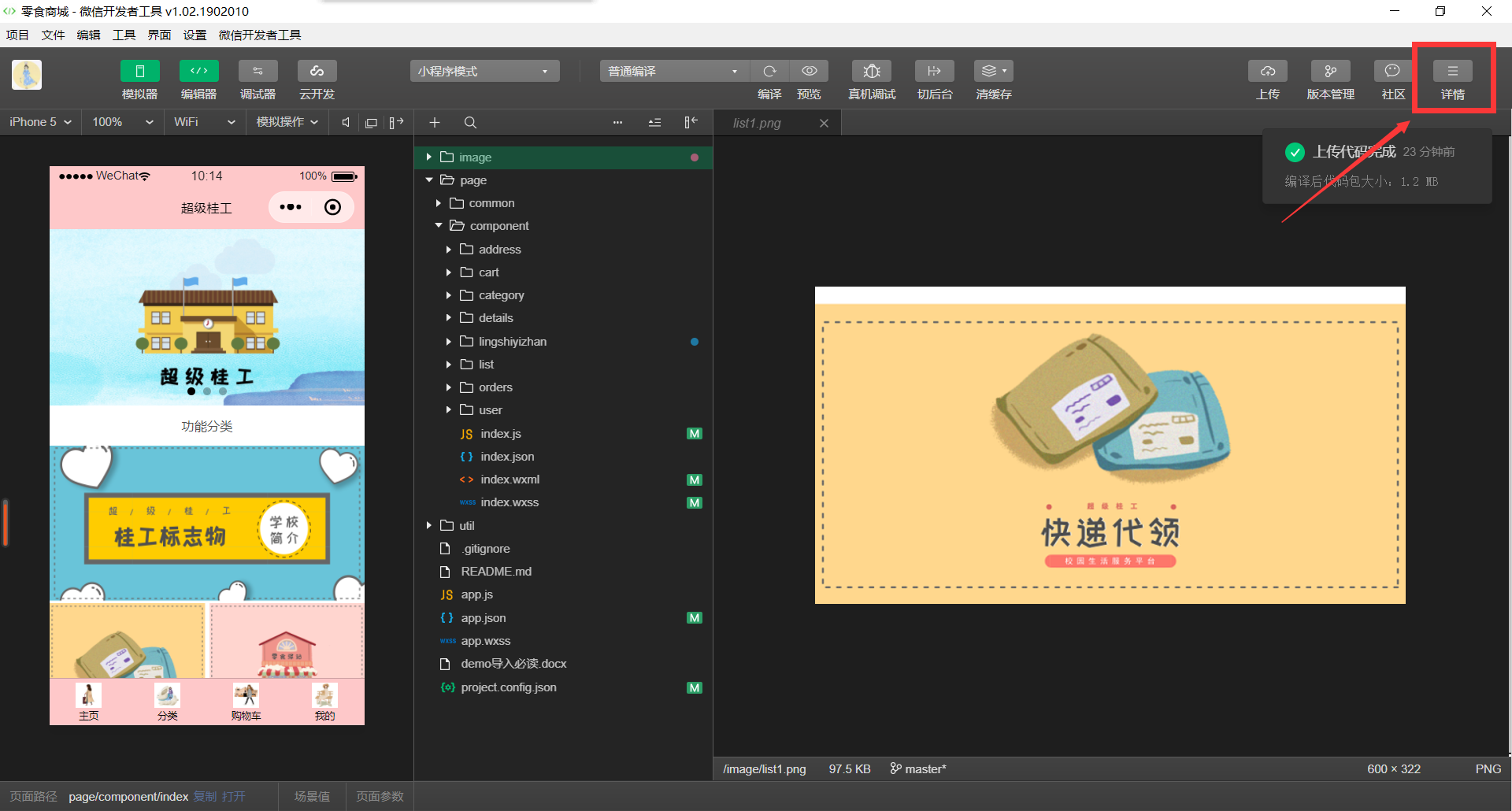Open the 模拟操作 simulate actions dropdown
Image resolution: width=1512 pixels, height=811 pixels.
(x=287, y=122)
